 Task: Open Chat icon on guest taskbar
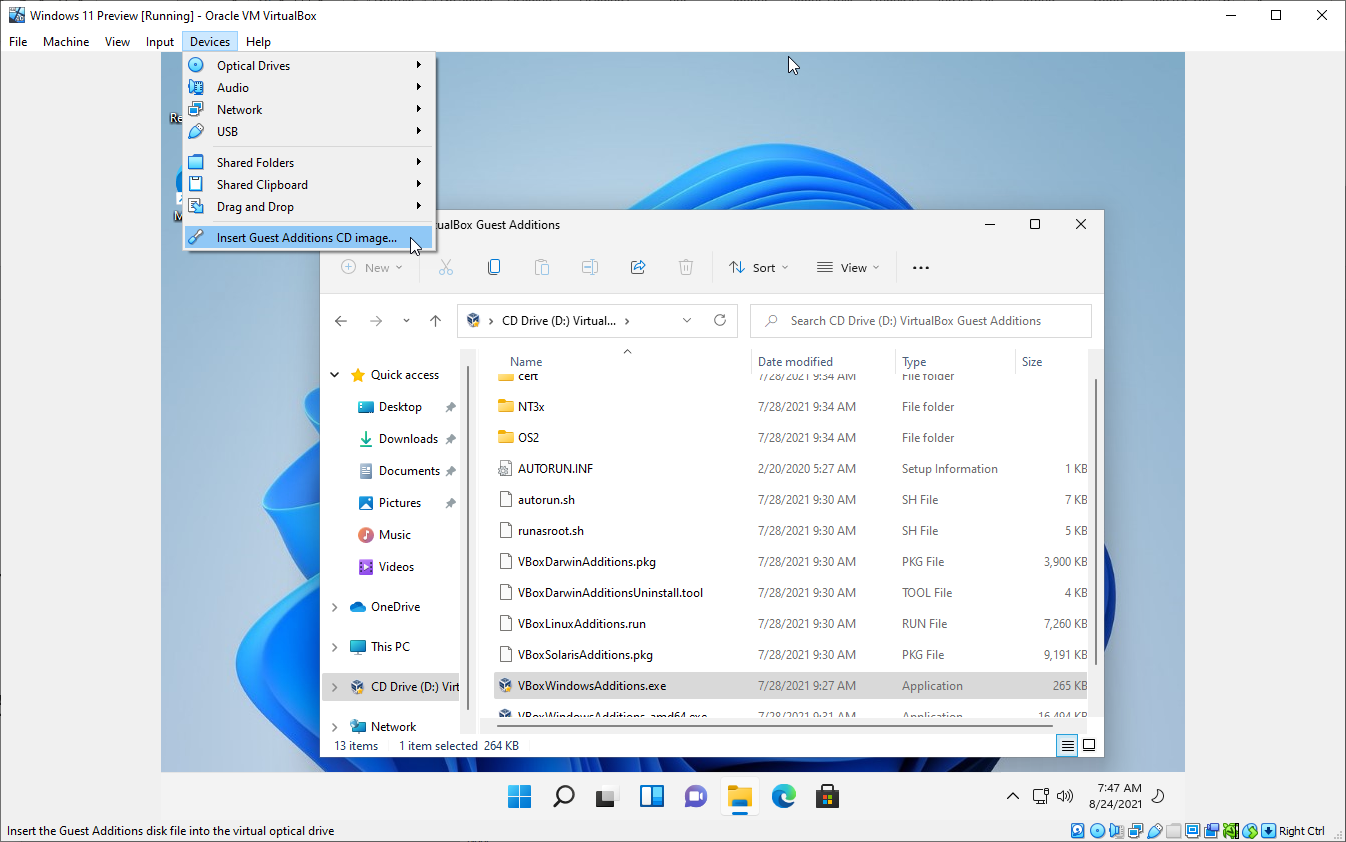pyautogui.click(x=695, y=796)
